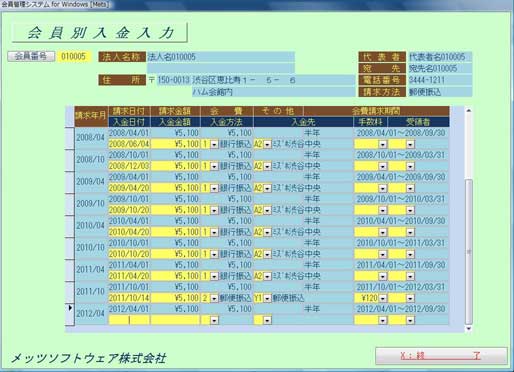Screen dimensions: 514x372
Task: Click the address field 150-0013 渋谷区恵比寿
Action: [256, 80]
